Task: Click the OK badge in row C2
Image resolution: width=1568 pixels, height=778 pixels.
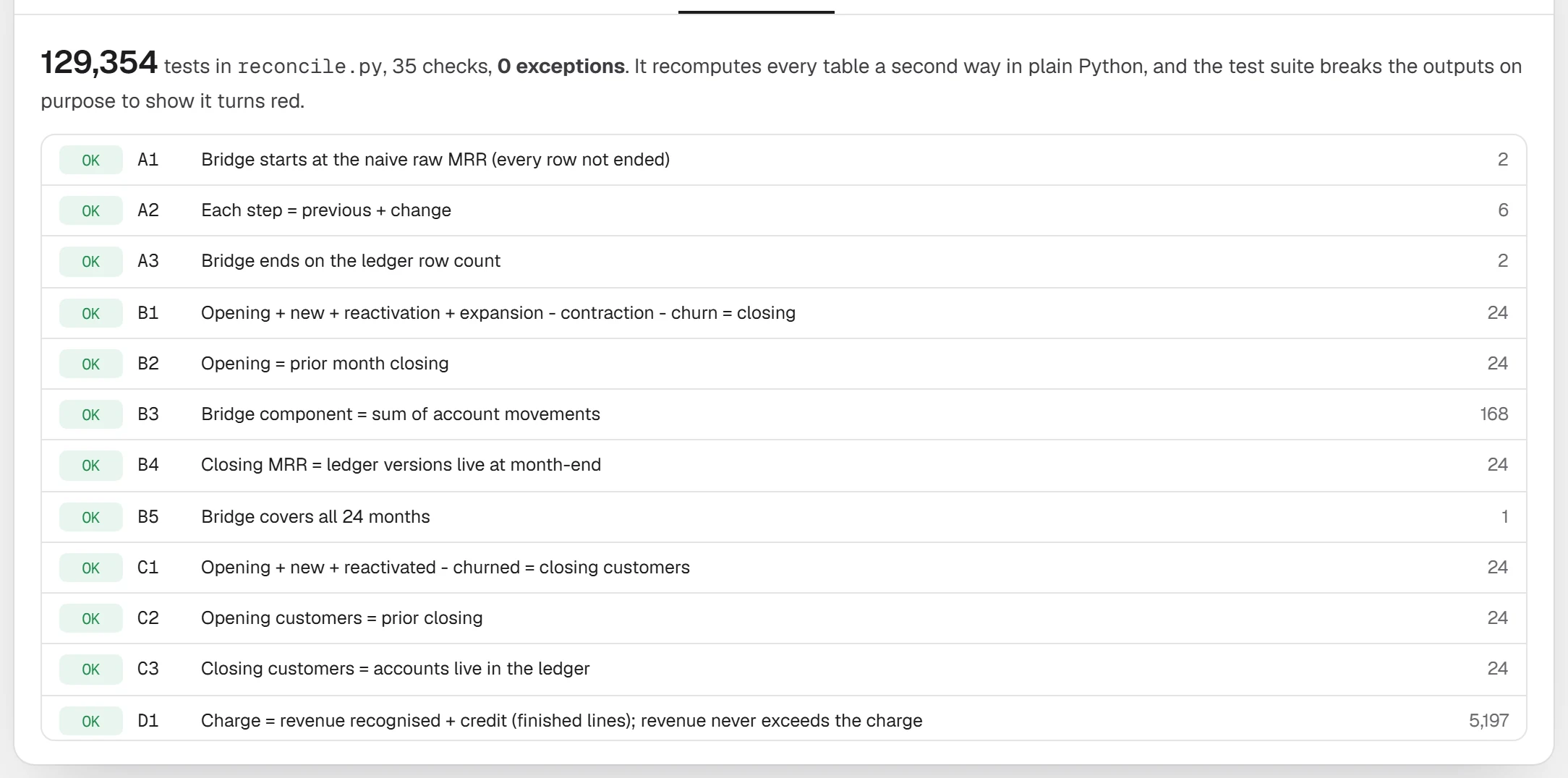Action: (91, 618)
